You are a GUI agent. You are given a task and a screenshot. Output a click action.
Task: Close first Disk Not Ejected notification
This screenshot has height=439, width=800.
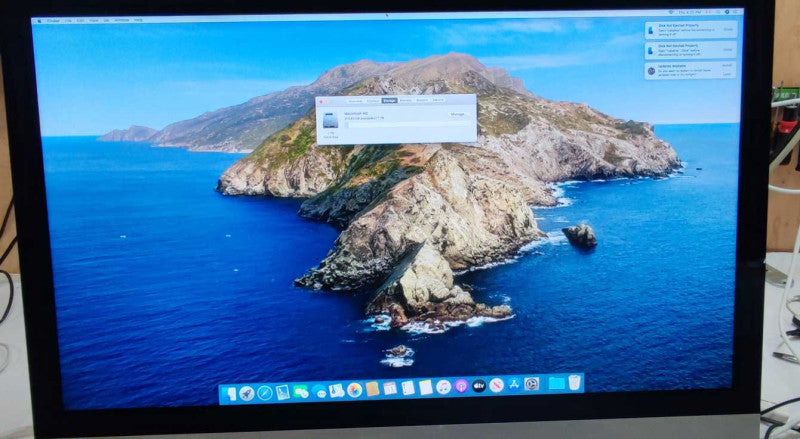pos(728,29)
